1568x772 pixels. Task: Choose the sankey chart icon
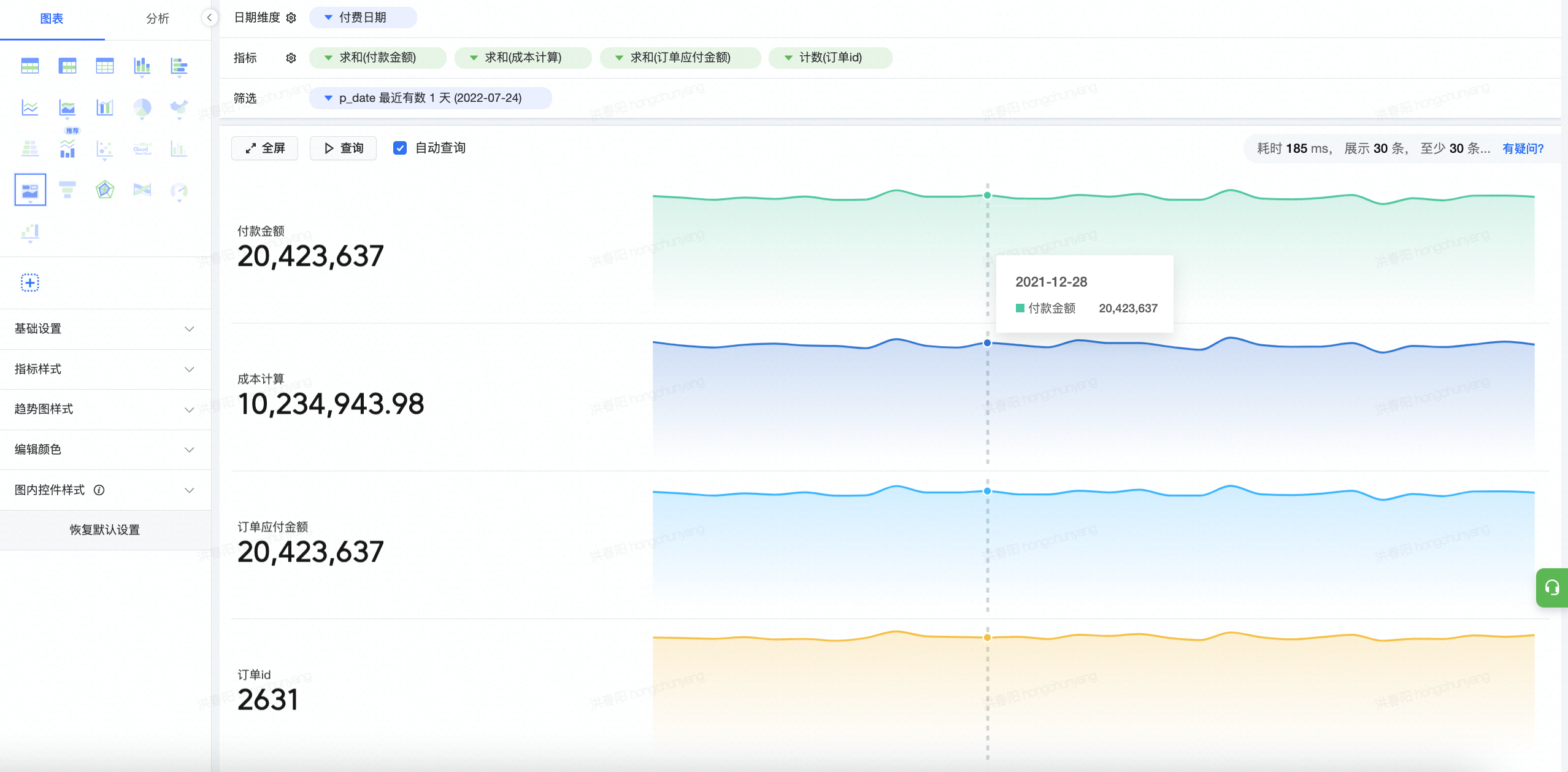point(142,190)
